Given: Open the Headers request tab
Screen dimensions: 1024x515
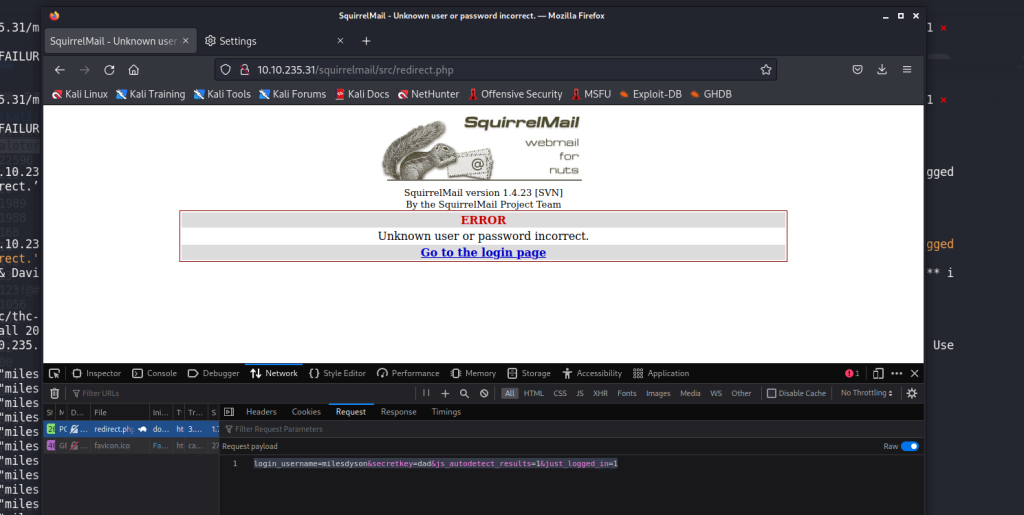Looking at the screenshot, I should [x=261, y=412].
